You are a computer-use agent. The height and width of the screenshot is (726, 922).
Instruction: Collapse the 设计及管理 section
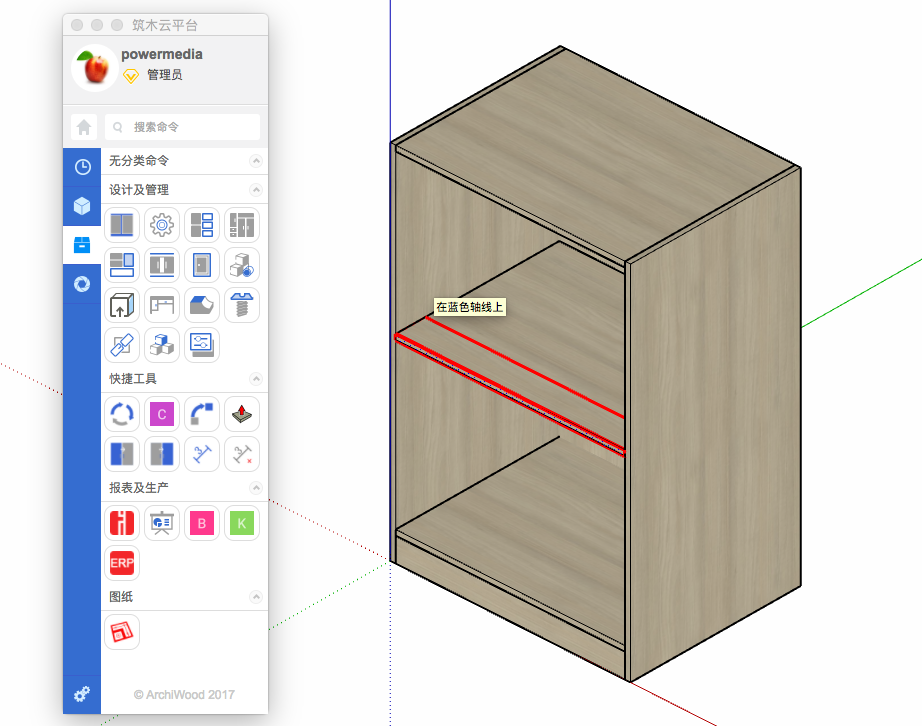256,190
